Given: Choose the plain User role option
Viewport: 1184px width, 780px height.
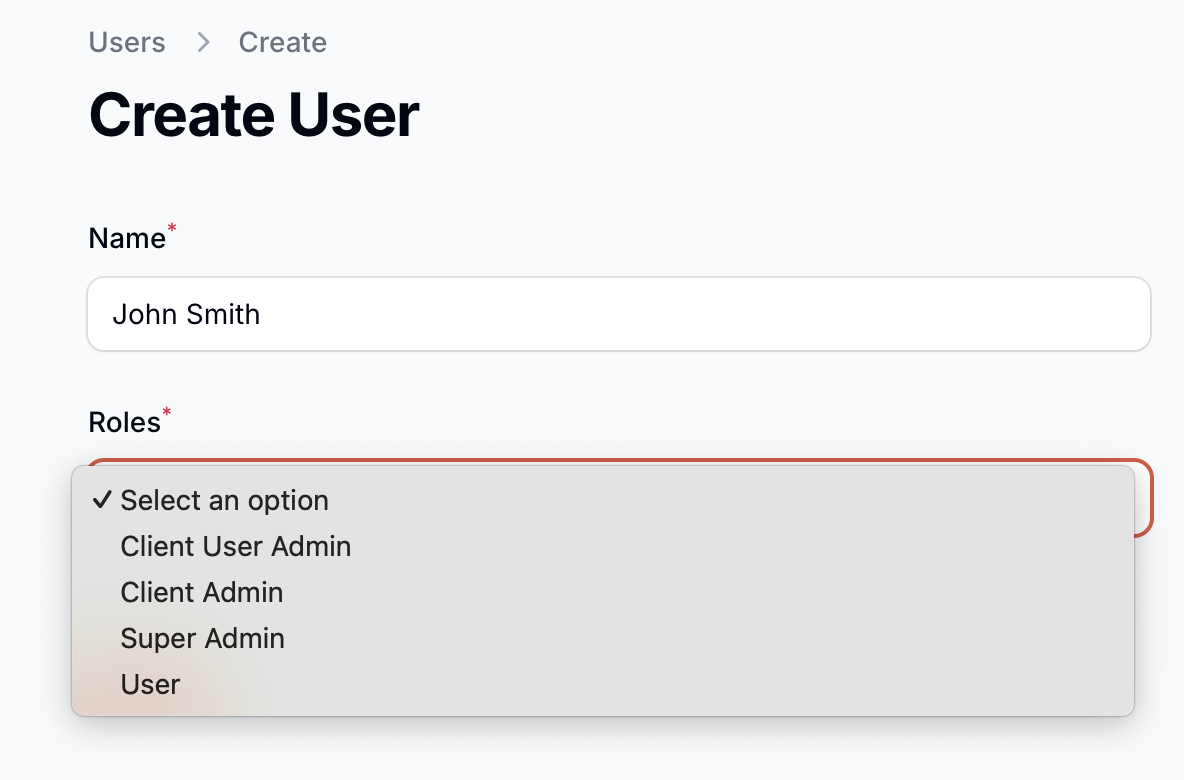Looking at the screenshot, I should coord(150,684).
